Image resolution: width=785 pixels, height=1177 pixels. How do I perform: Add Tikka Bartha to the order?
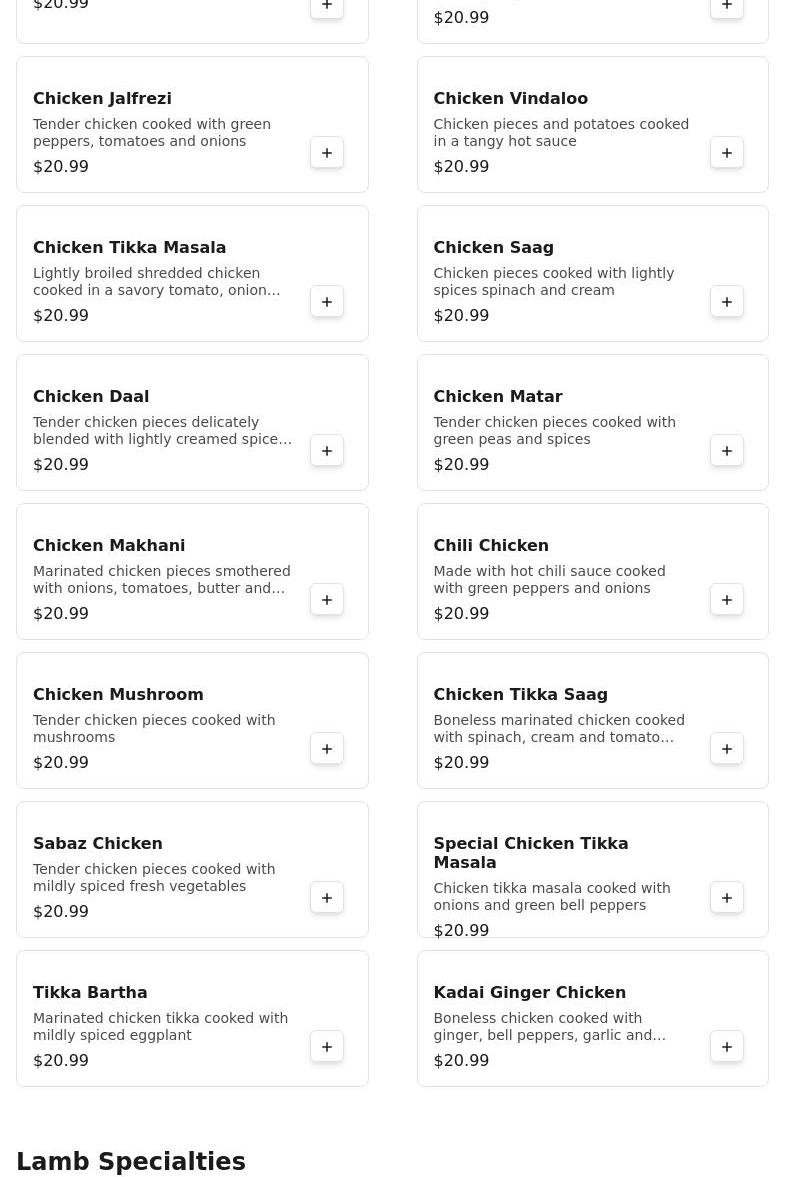(x=327, y=1047)
